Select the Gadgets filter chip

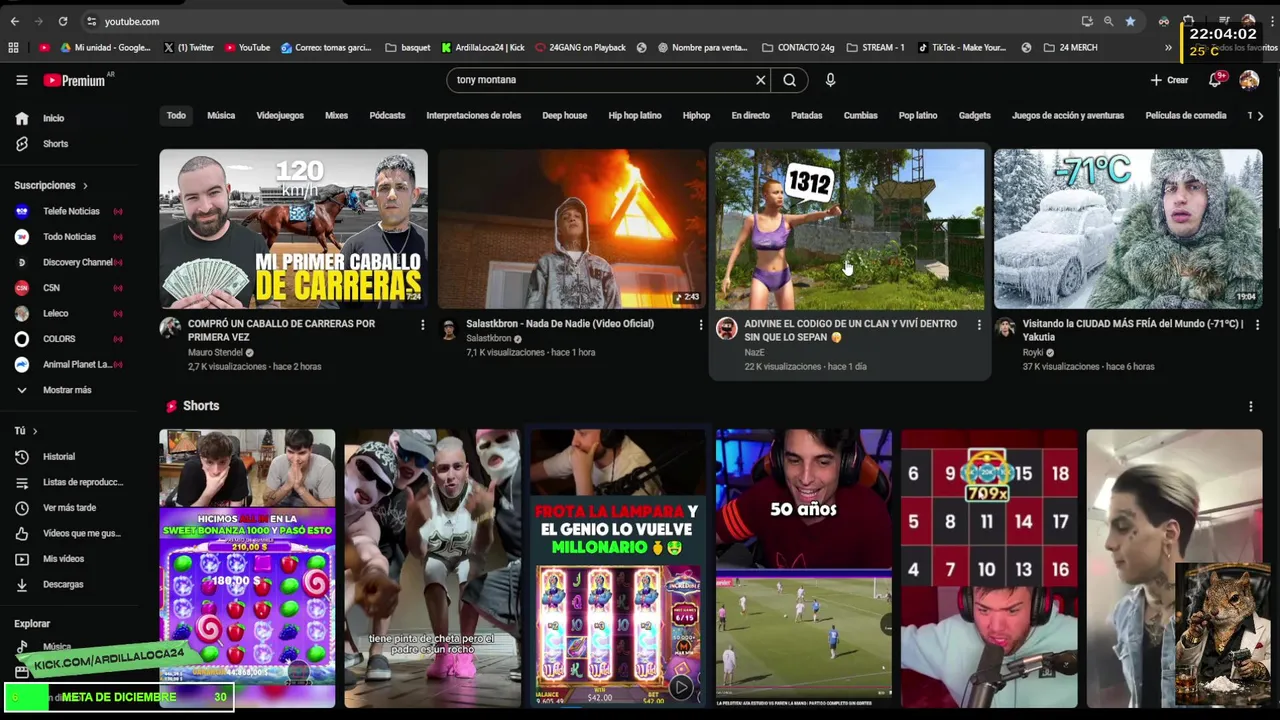tap(975, 116)
